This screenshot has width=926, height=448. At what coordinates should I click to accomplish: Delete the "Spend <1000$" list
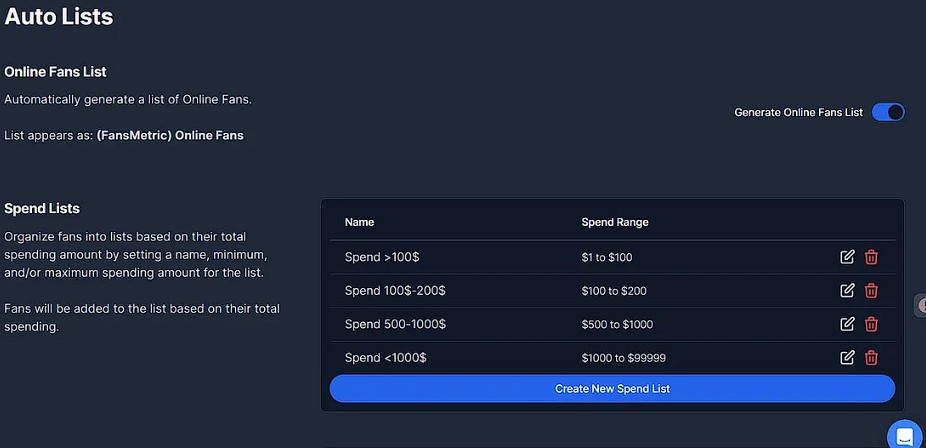point(871,357)
